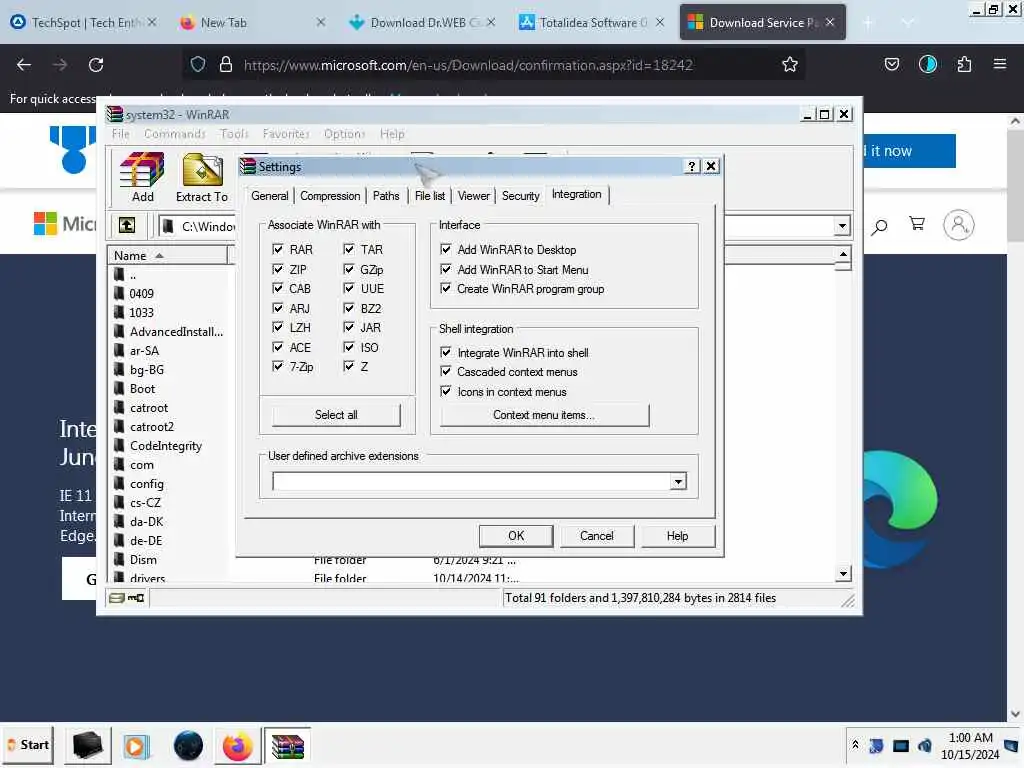Reload the page in Firefox
The image size is (1024, 768).
96,65
